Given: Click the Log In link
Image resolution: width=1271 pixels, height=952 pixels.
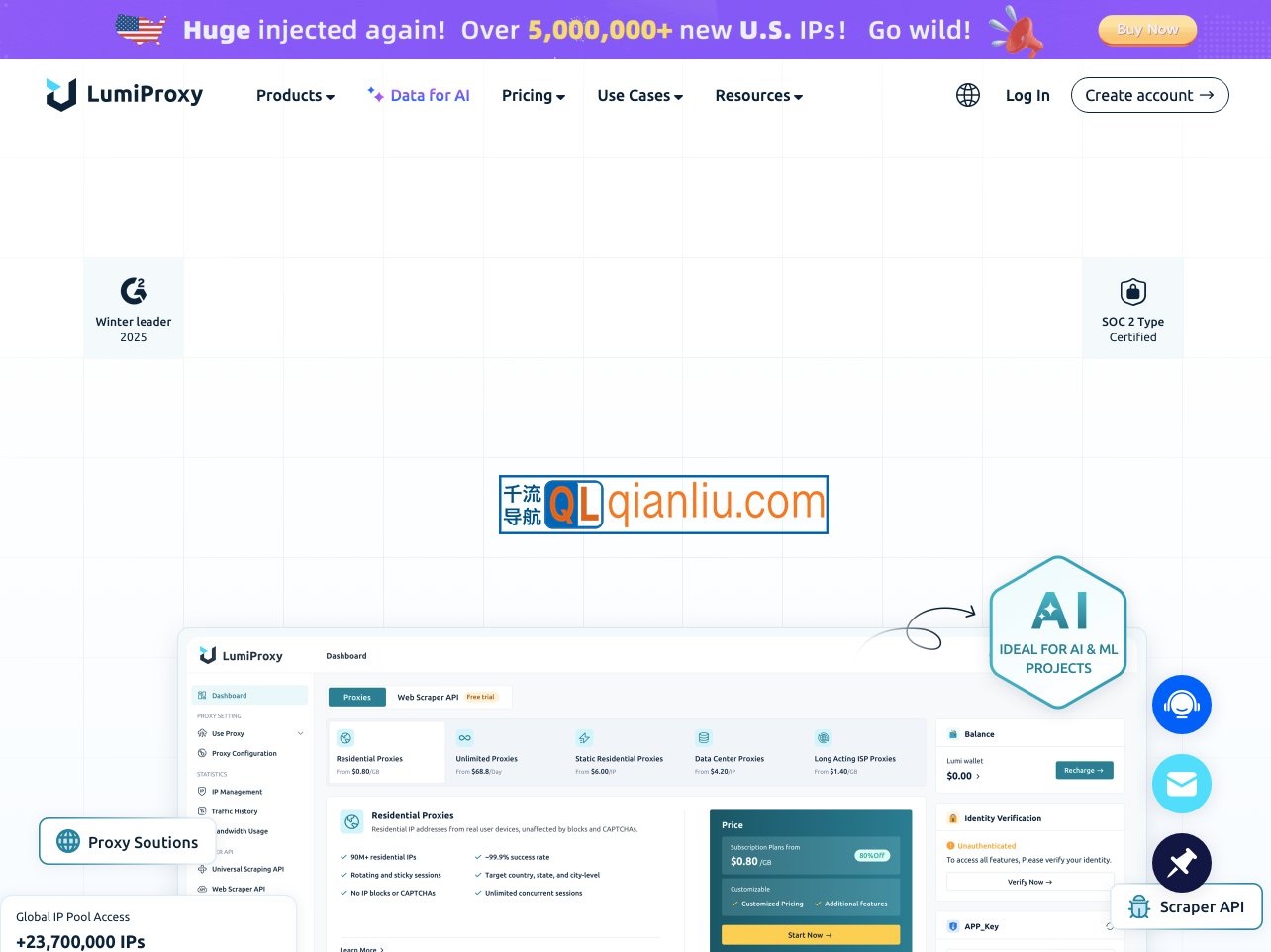Looking at the screenshot, I should [1027, 95].
